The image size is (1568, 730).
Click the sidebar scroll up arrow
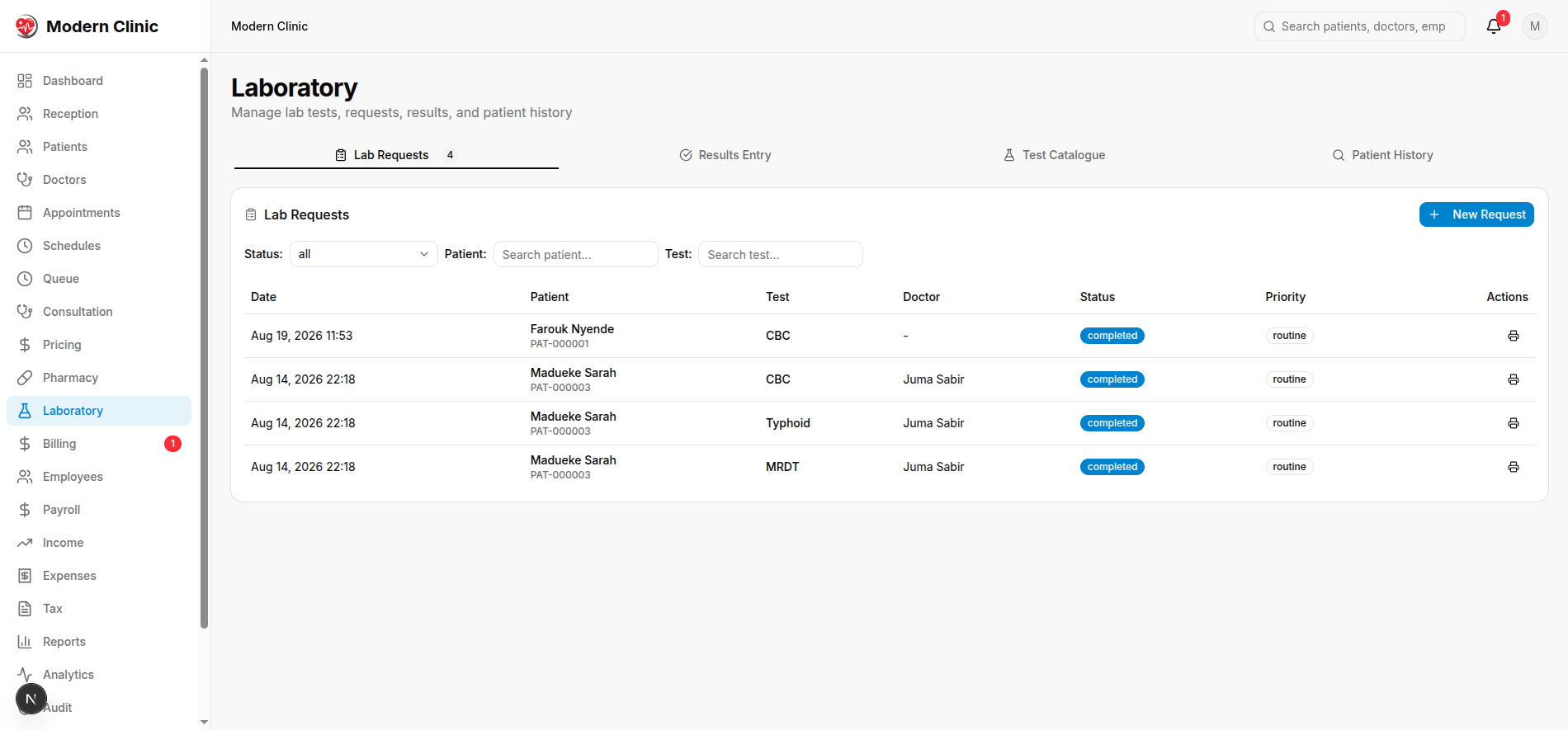(x=205, y=60)
